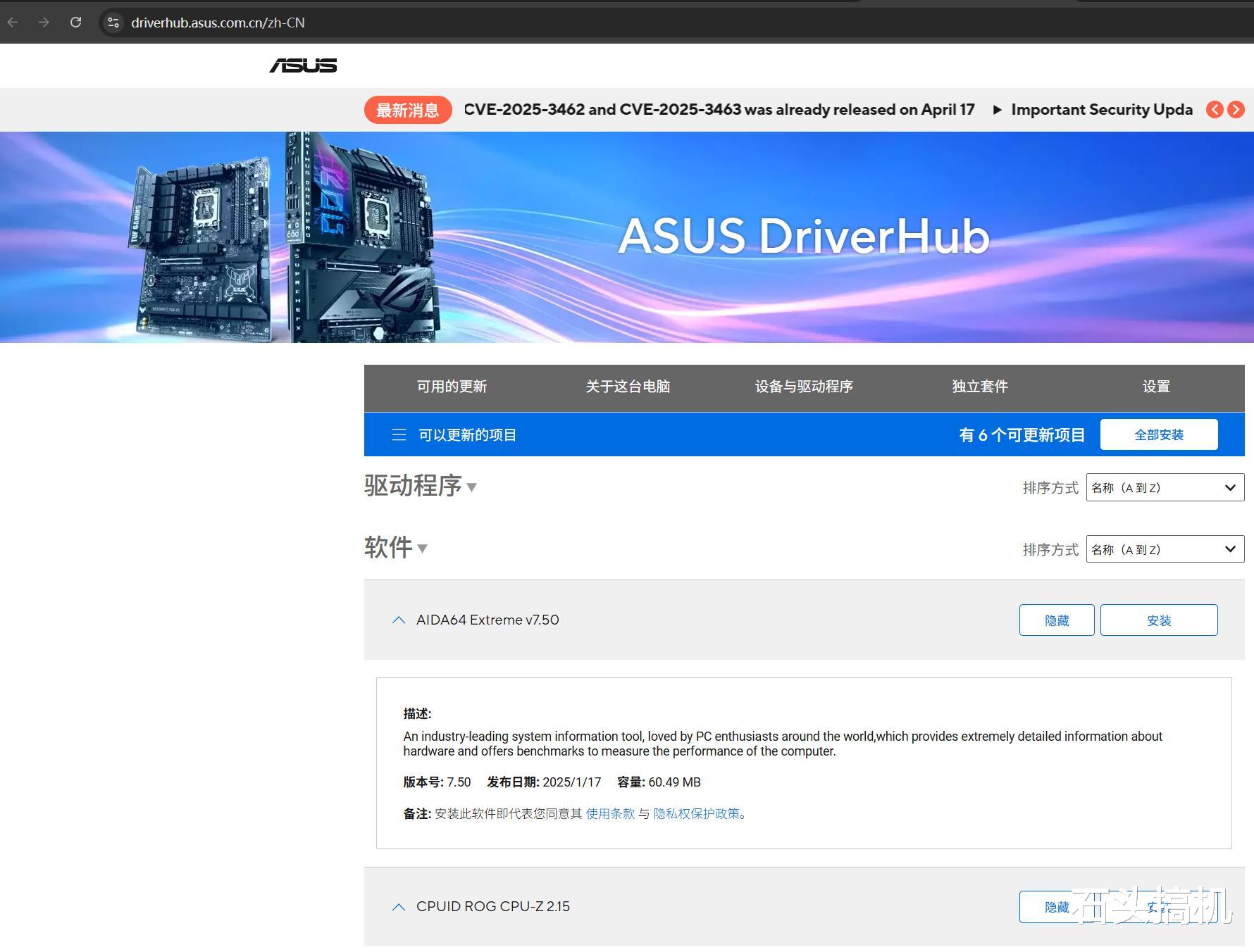1254x952 pixels.
Task: Open the 独立套件 tab
Action: (980, 387)
